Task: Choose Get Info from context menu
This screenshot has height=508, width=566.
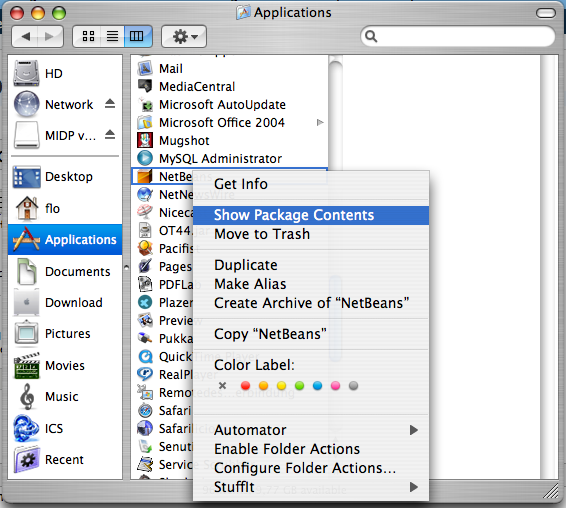Action: (x=311, y=184)
